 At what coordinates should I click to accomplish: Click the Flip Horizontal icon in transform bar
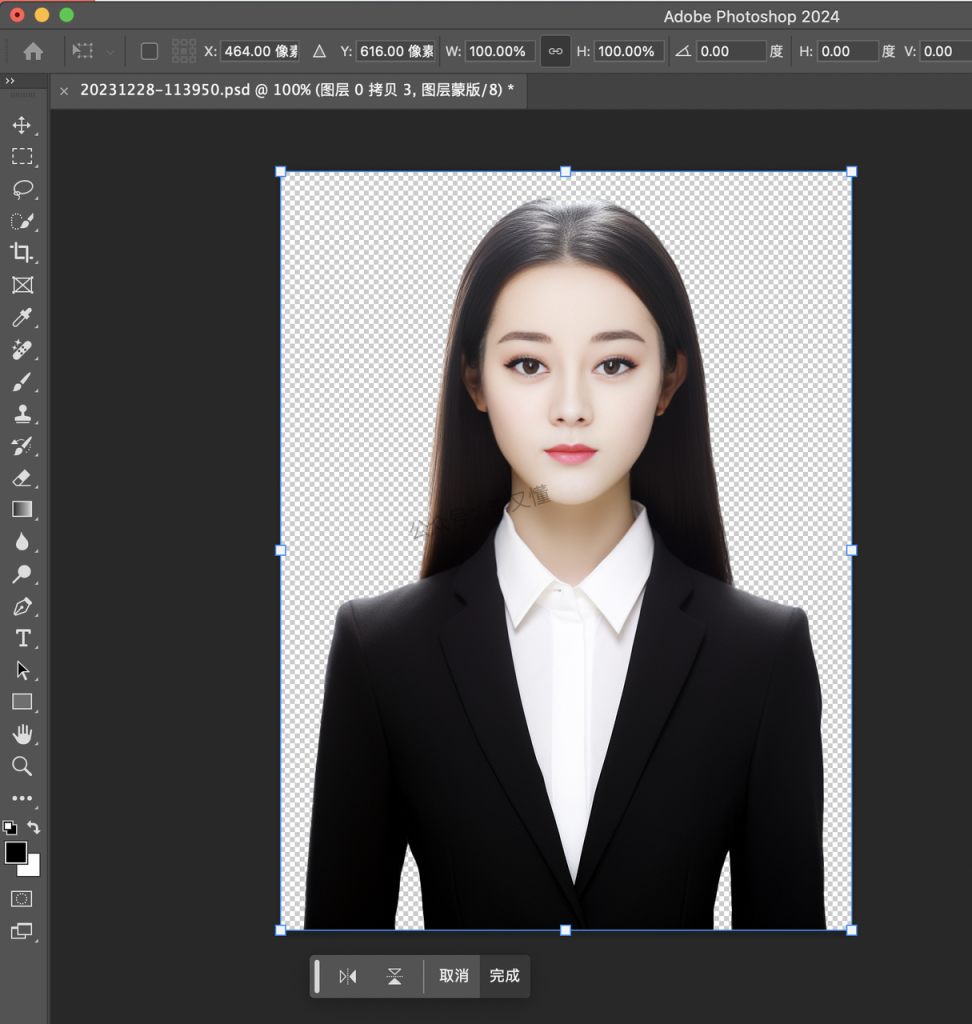[x=347, y=976]
